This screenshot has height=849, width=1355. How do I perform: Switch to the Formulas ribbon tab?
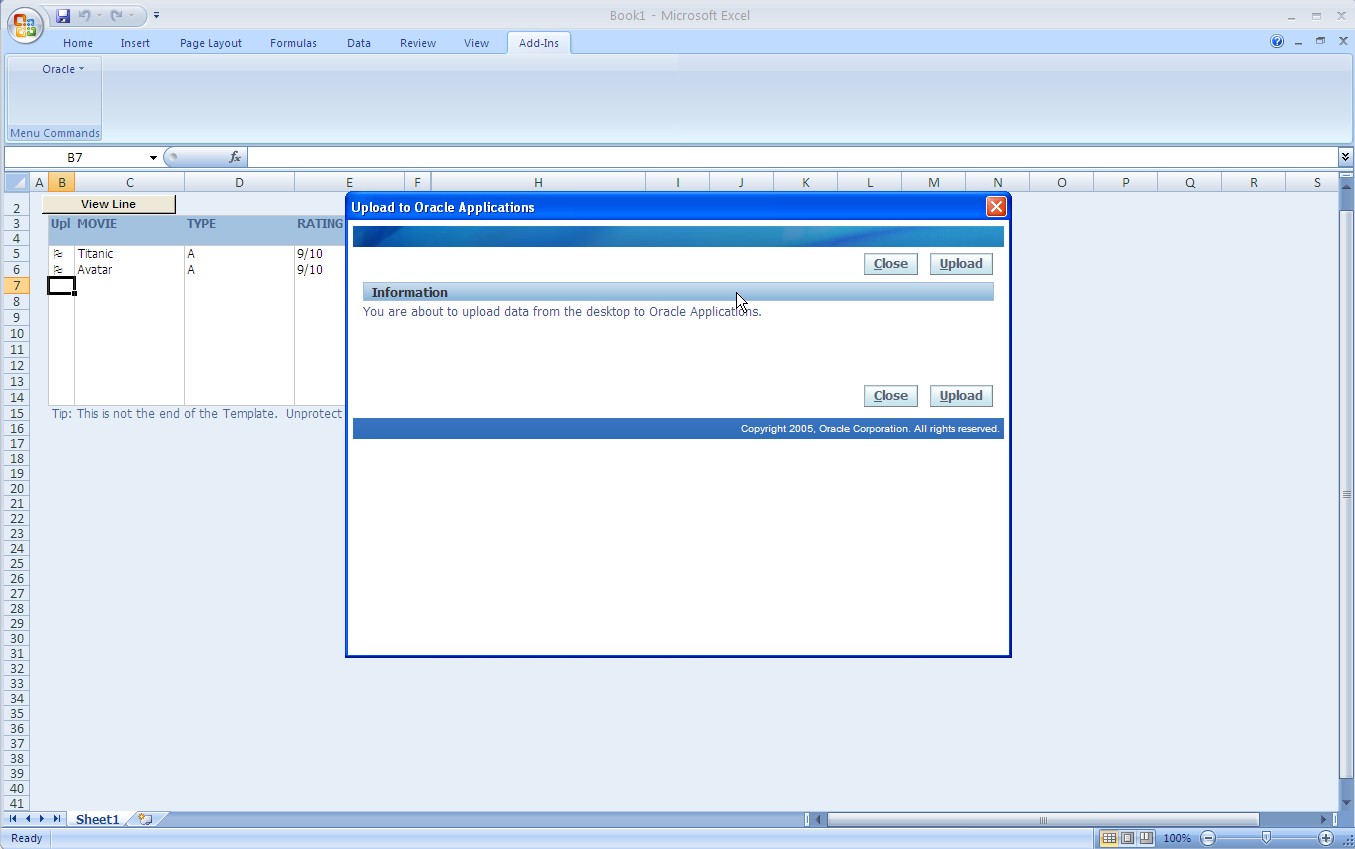coord(293,43)
